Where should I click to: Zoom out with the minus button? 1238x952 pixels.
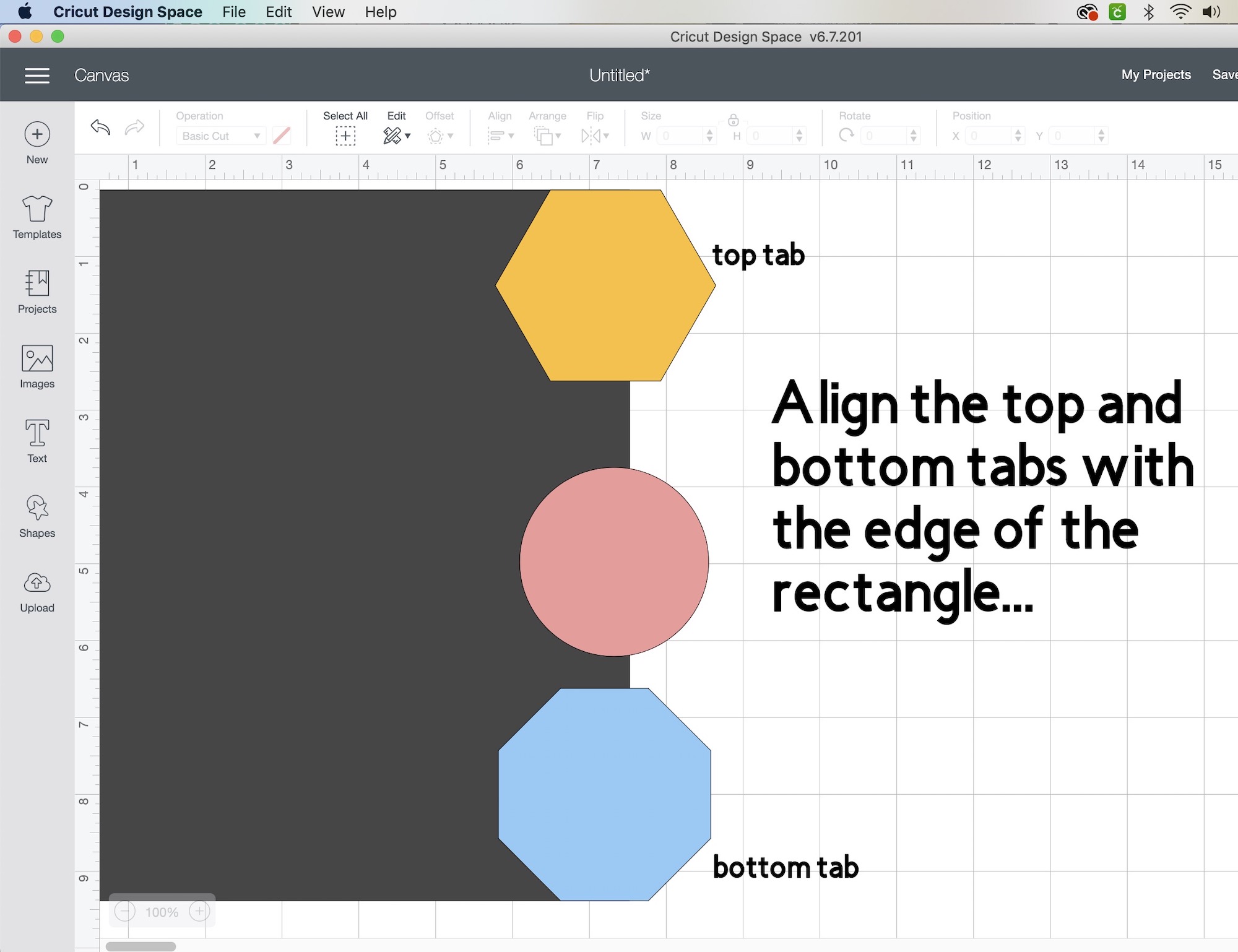125,911
